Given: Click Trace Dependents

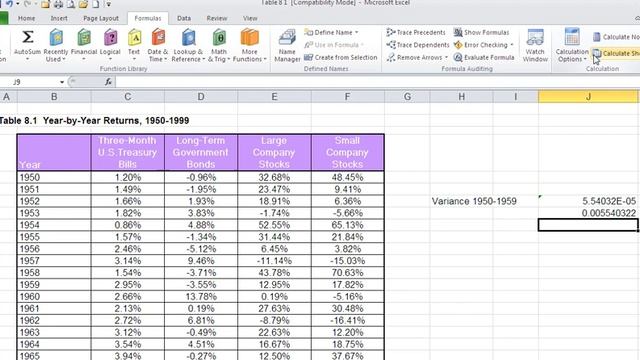Looking at the screenshot, I should coord(418,45).
